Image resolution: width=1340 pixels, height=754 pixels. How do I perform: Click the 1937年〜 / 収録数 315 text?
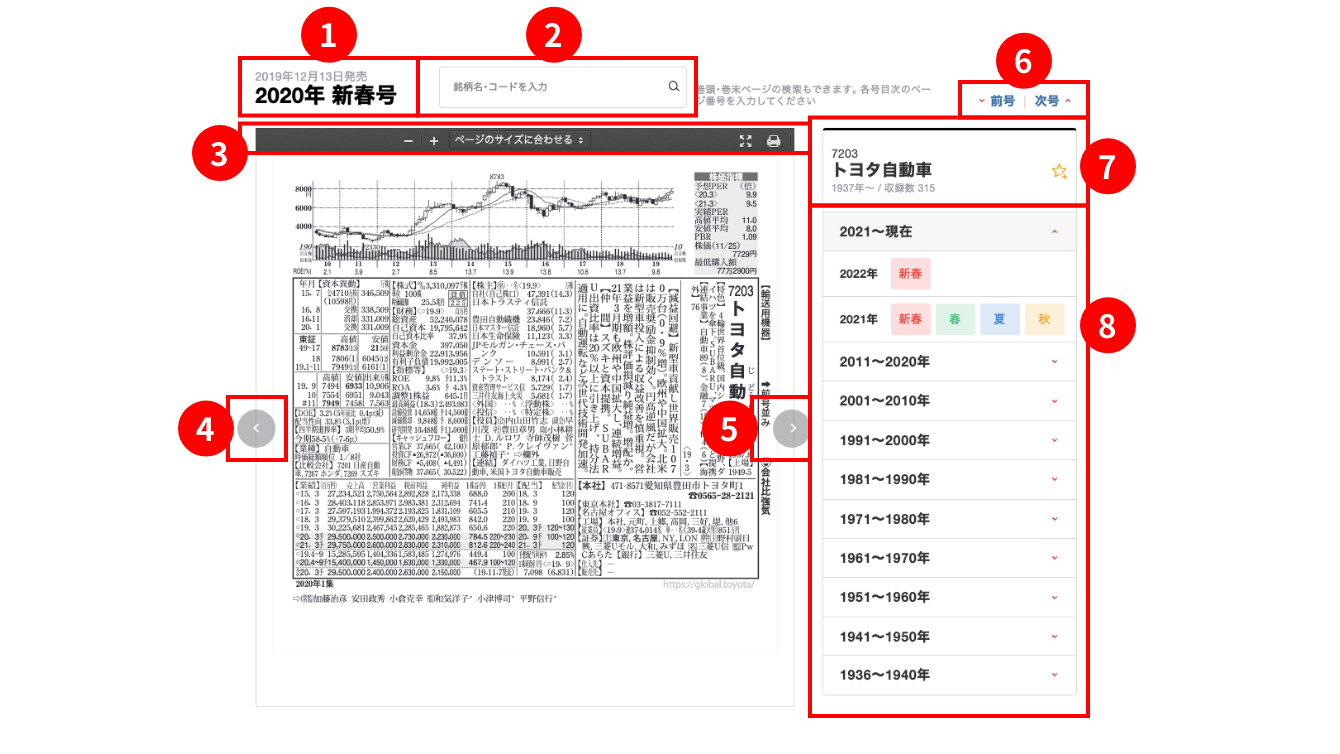883,188
